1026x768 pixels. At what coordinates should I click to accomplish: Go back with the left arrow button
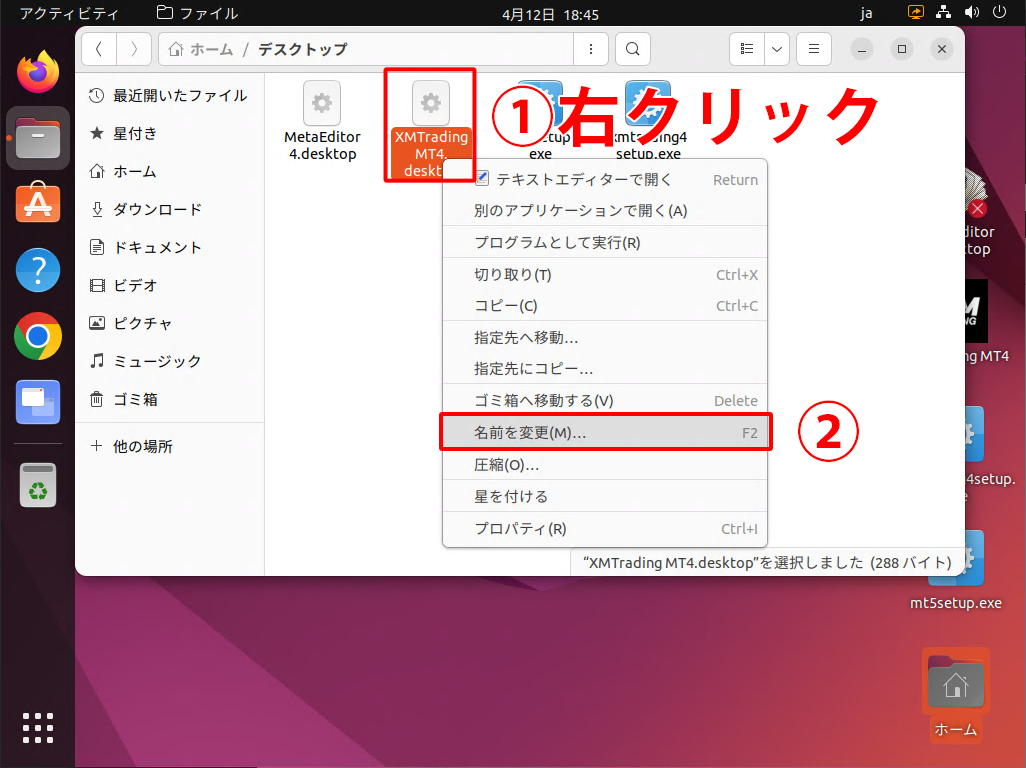(98, 49)
